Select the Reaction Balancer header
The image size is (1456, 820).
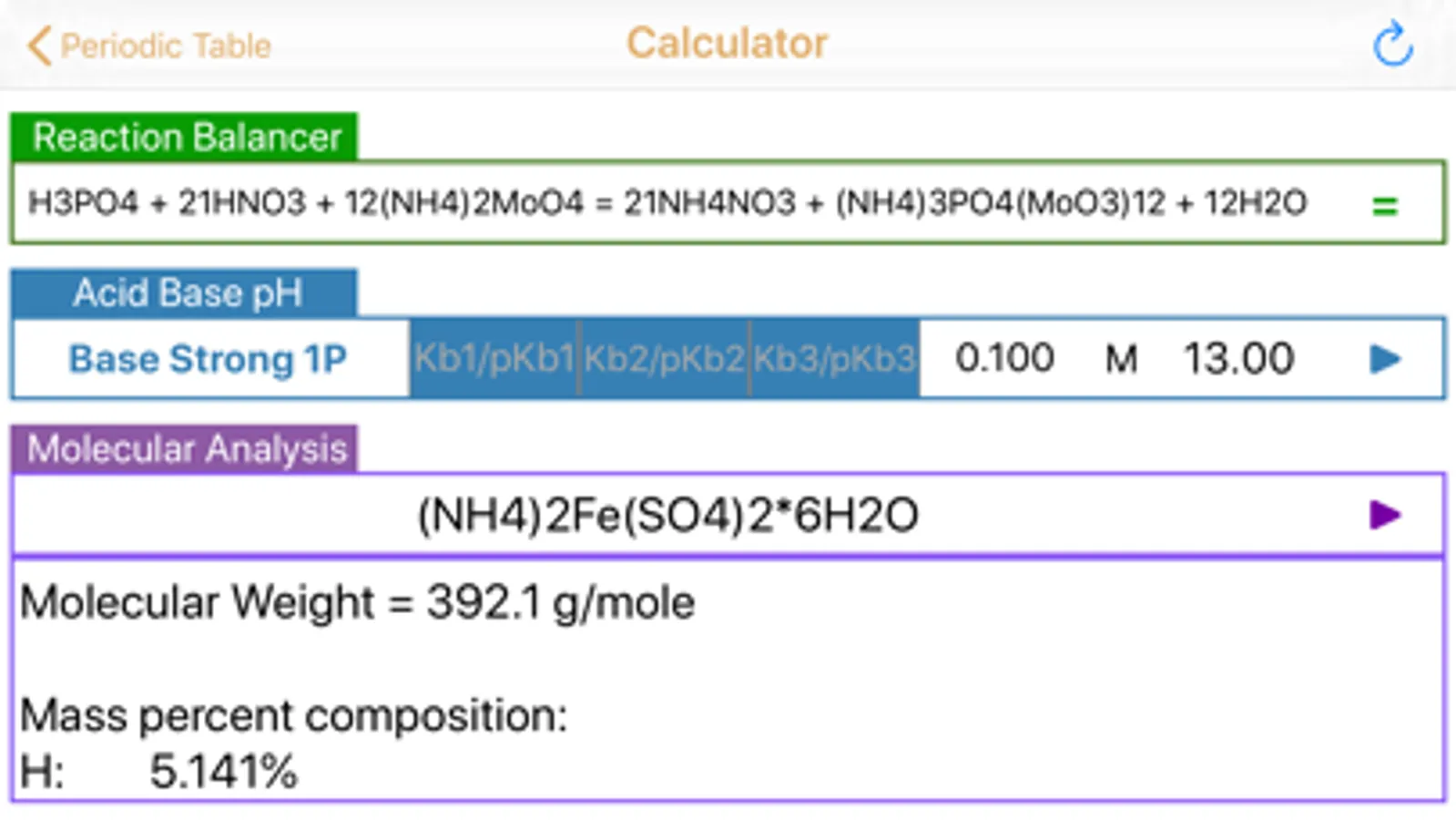[x=185, y=138]
